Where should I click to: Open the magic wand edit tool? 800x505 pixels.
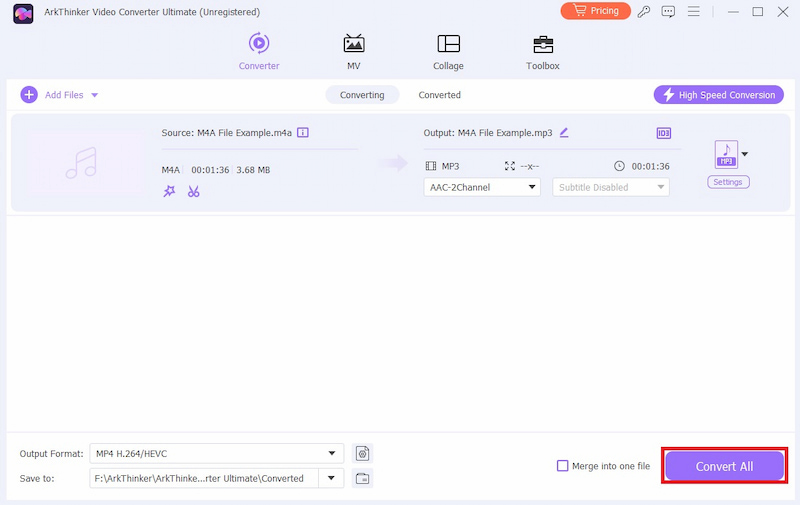[x=169, y=191]
